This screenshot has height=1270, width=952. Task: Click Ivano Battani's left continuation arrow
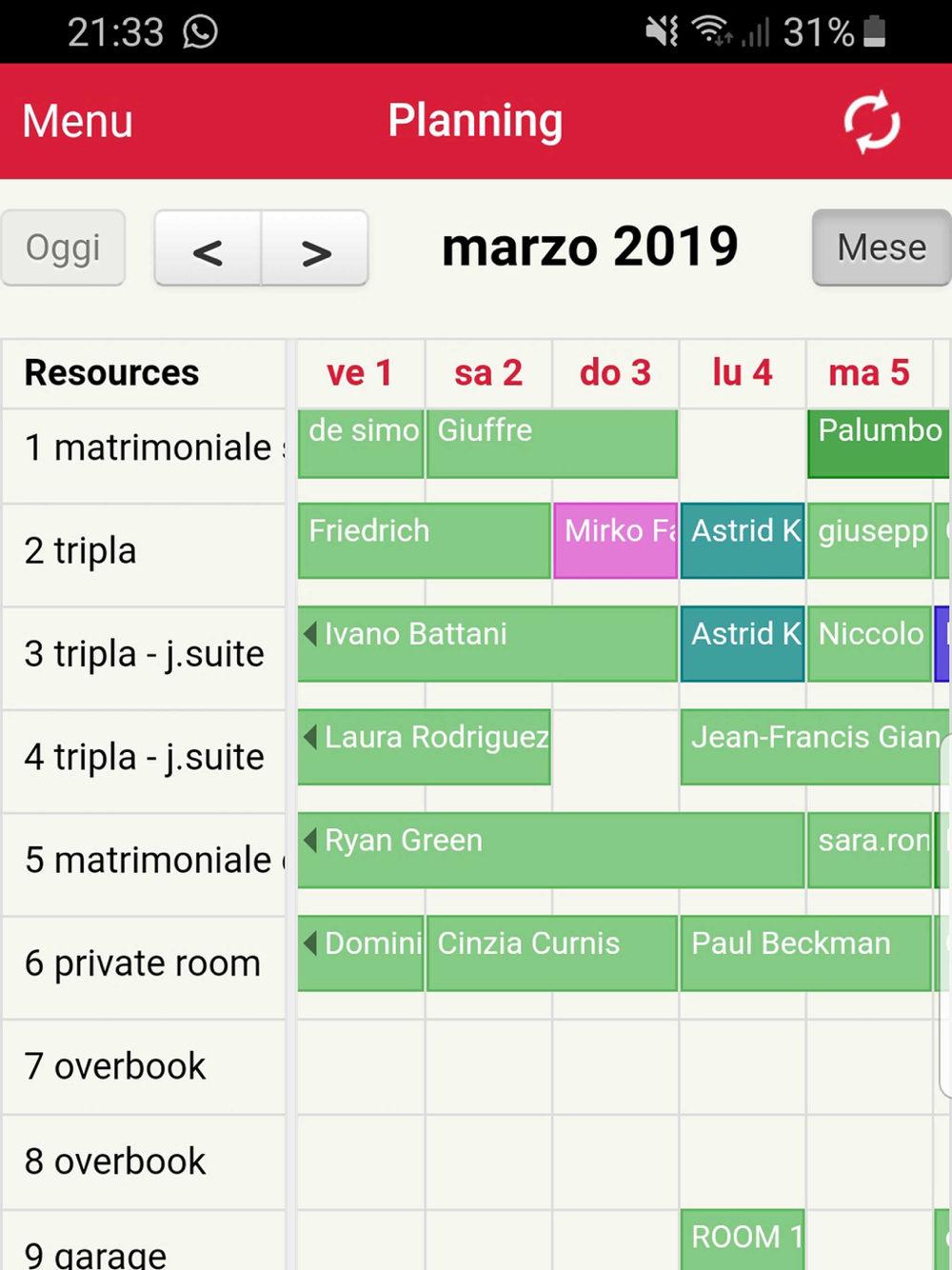(x=309, y=633)
